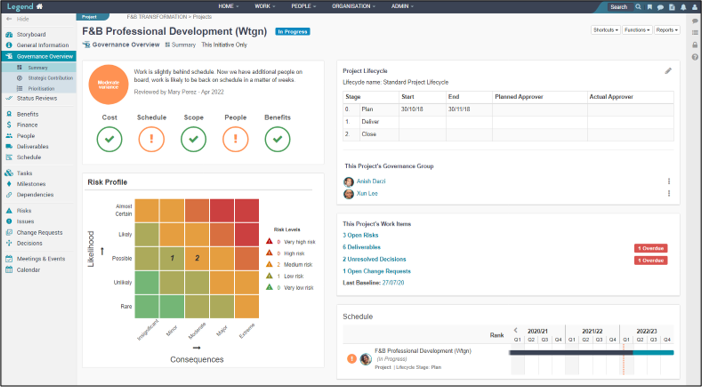Click the Legend home icon
The height and width of the screenshot is (387, 702).
click(x=39, y=7)
